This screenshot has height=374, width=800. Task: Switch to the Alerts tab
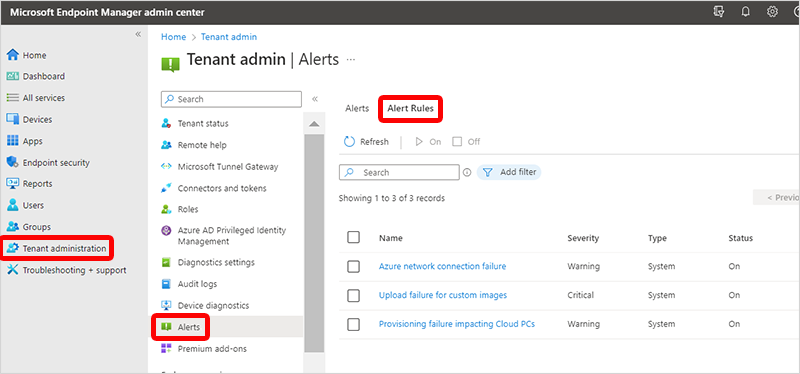(x=357, y=109)
